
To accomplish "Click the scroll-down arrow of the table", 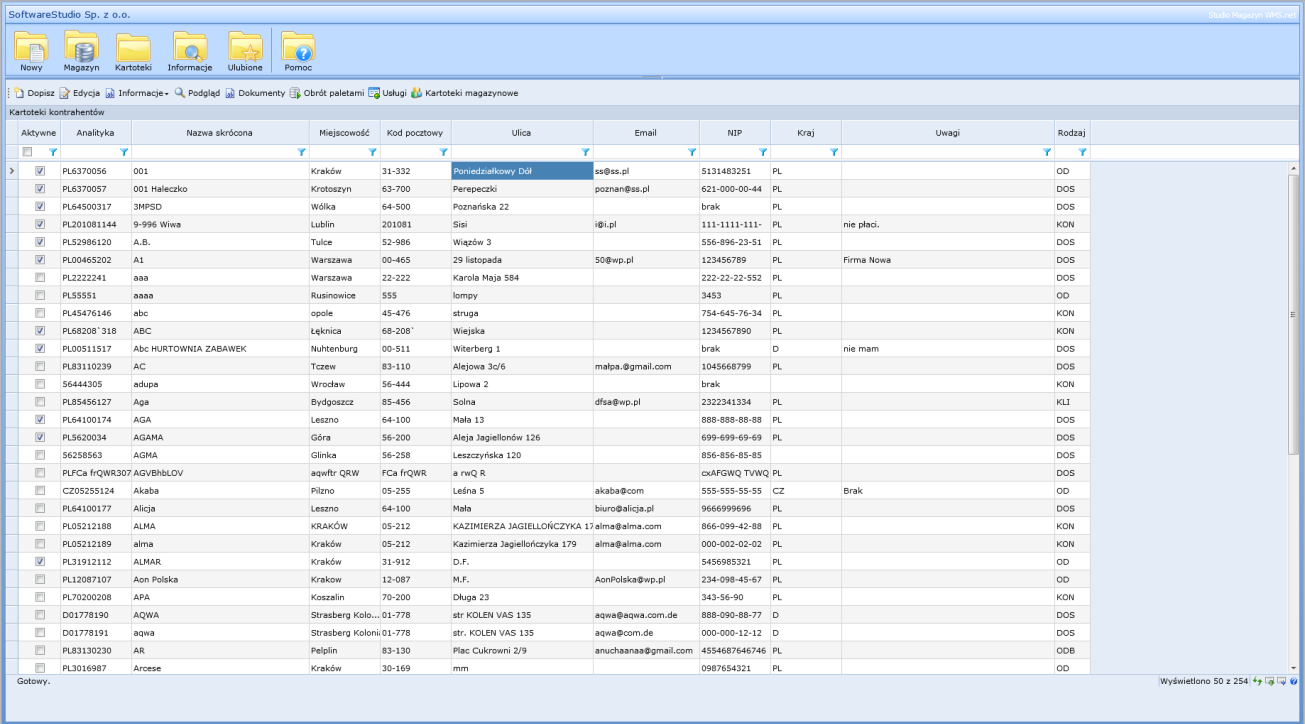I will 1295,667.
